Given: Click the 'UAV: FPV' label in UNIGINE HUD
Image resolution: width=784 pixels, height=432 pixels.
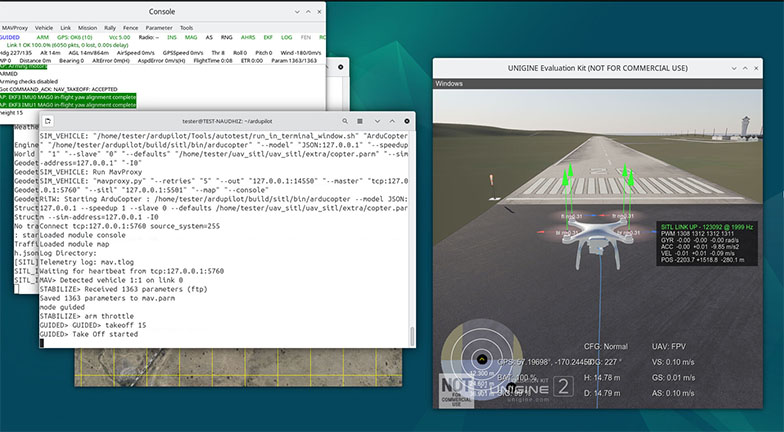Looking at the screenshot, I should click(x=668, y=346).
